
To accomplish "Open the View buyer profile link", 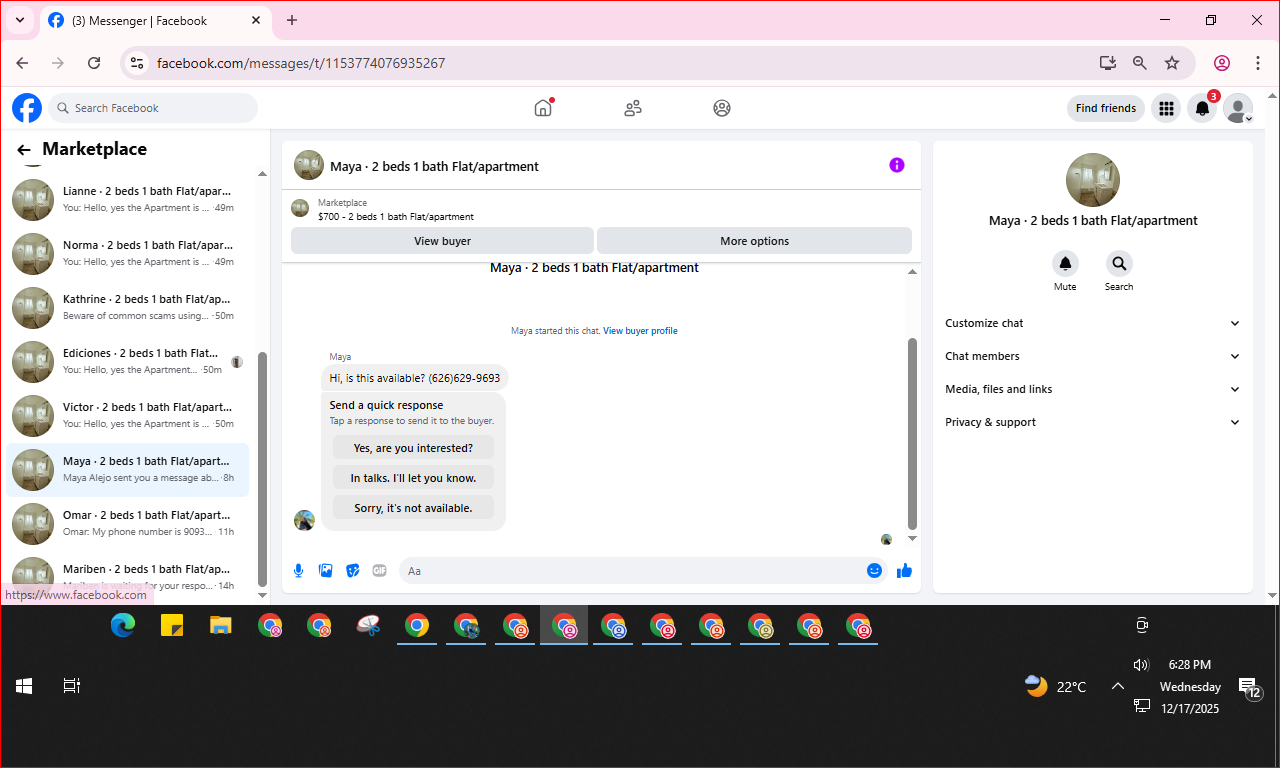I will tap(640, 331).
